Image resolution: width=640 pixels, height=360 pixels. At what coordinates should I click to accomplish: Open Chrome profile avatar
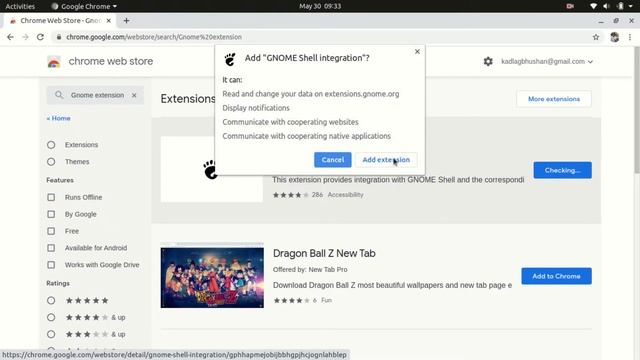click(614, 37)
